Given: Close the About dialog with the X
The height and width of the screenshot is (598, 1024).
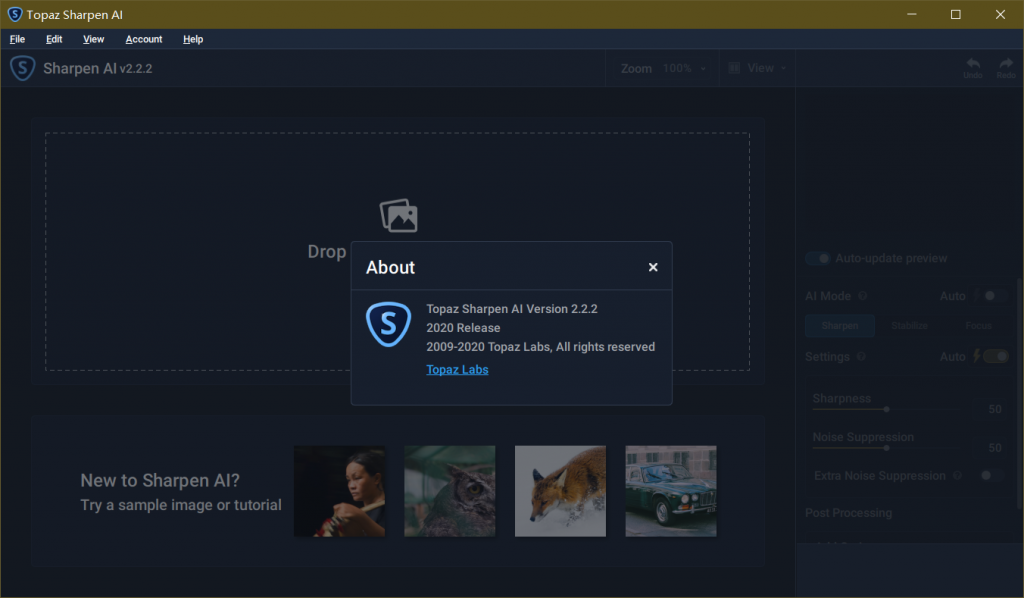Looking at the screenshot, I should click(x=653, y=267).
